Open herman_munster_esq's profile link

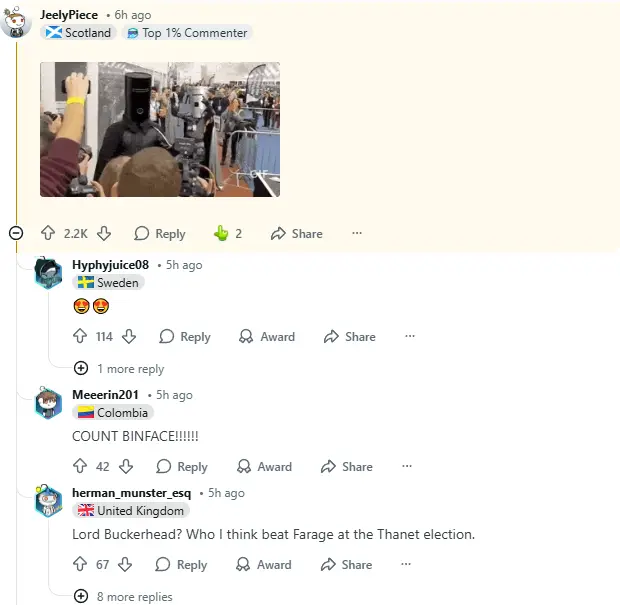(131, 493)
